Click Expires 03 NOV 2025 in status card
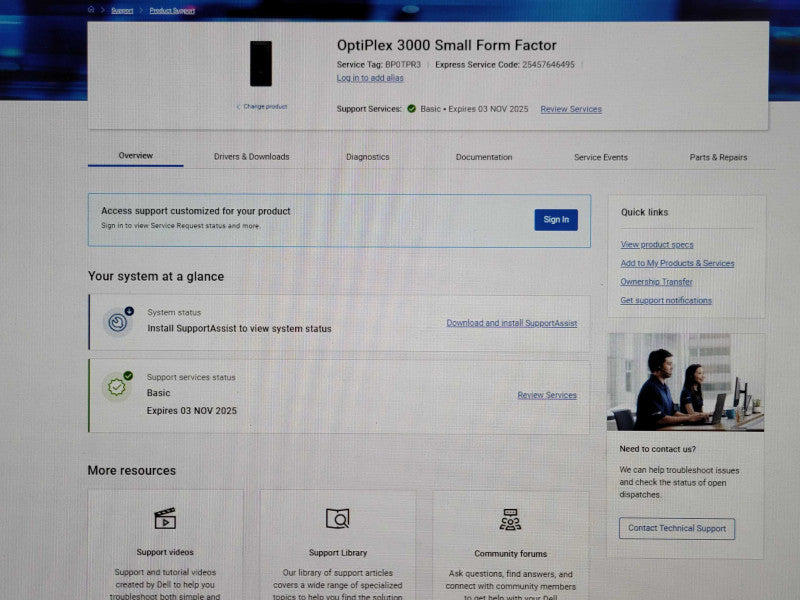 point(192,411)
